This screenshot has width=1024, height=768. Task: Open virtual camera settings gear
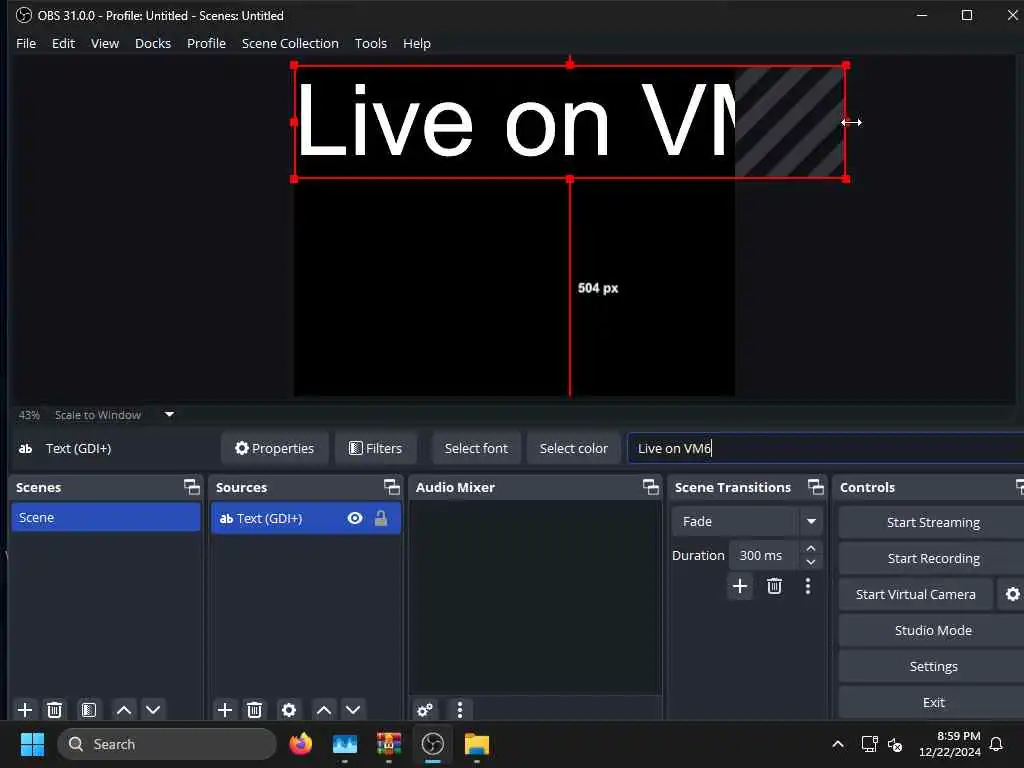click(x=1012, y=594)
